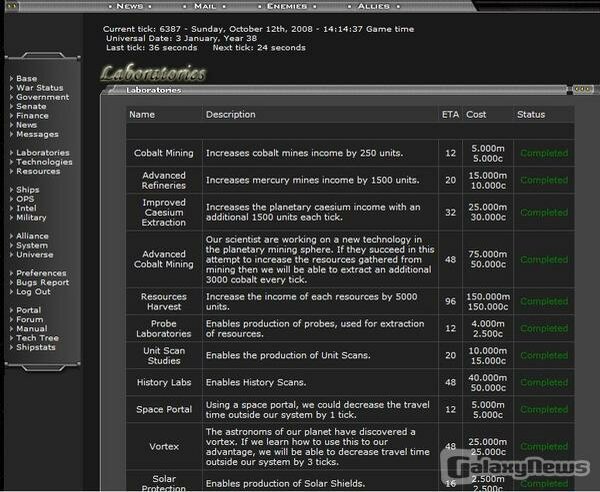This screenshot has width=600, height=492.
Task: Open Bugs Report link
Action: point(42,282)
